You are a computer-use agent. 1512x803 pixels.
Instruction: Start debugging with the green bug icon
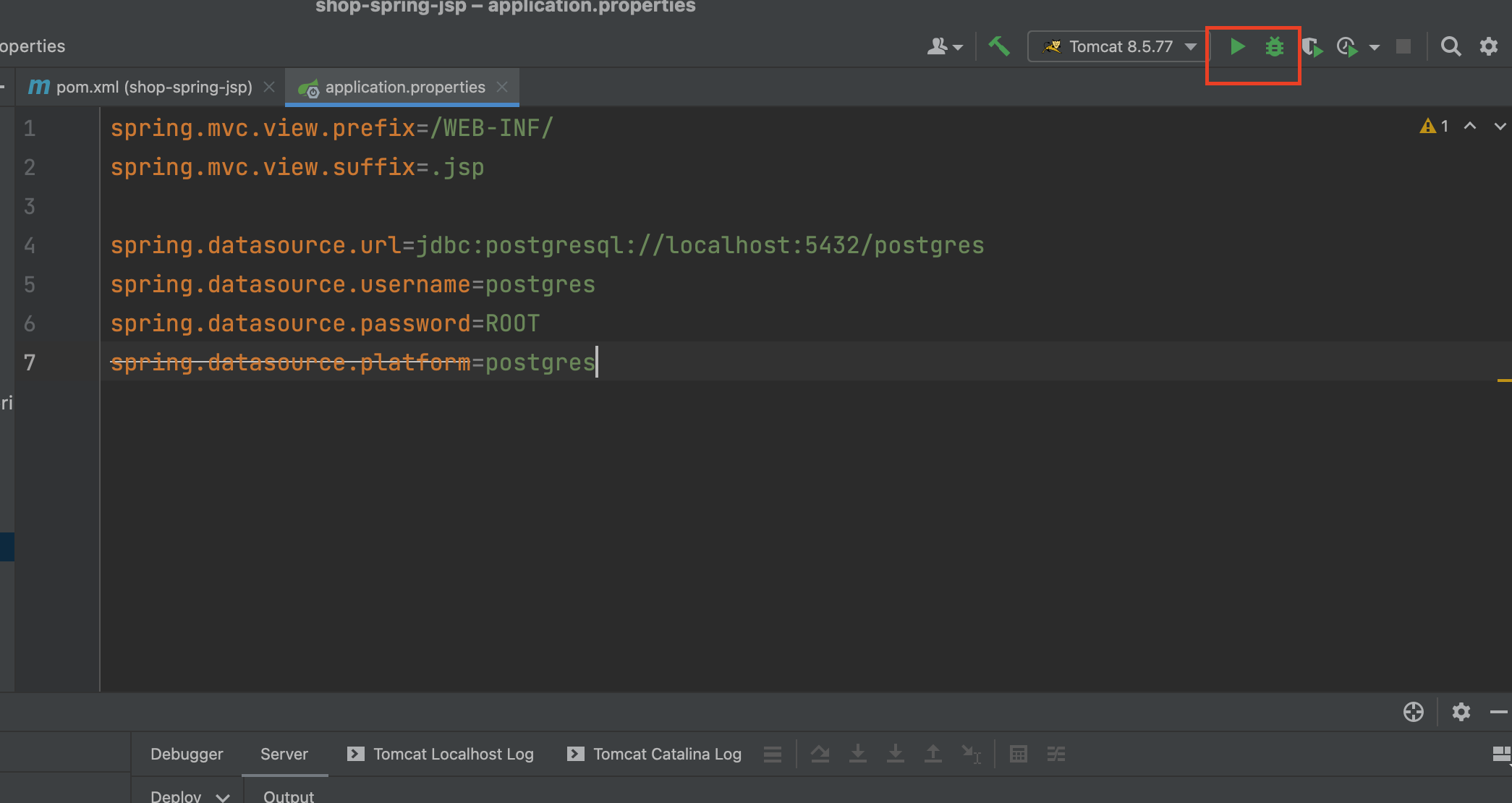[x=1274, y=47]
